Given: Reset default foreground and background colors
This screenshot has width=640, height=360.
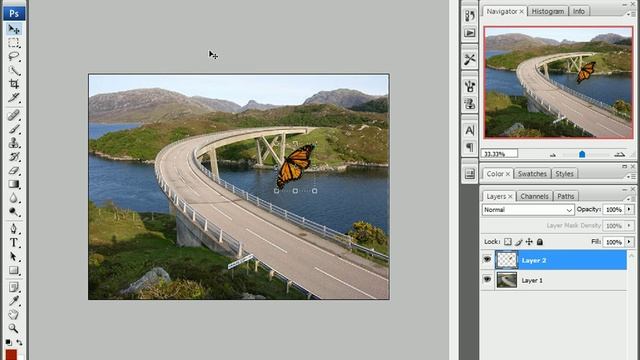Looking at the screenshot, I should [x=8, y=342].
